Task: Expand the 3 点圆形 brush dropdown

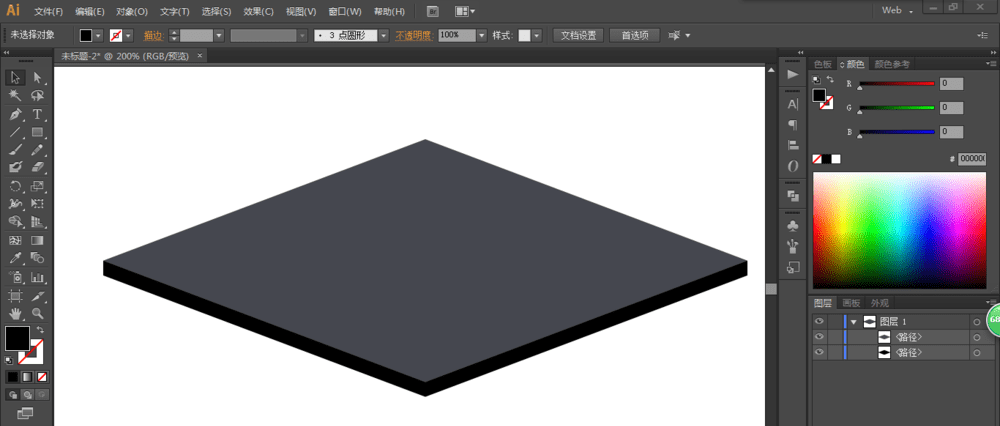Action: coord(385,35)
